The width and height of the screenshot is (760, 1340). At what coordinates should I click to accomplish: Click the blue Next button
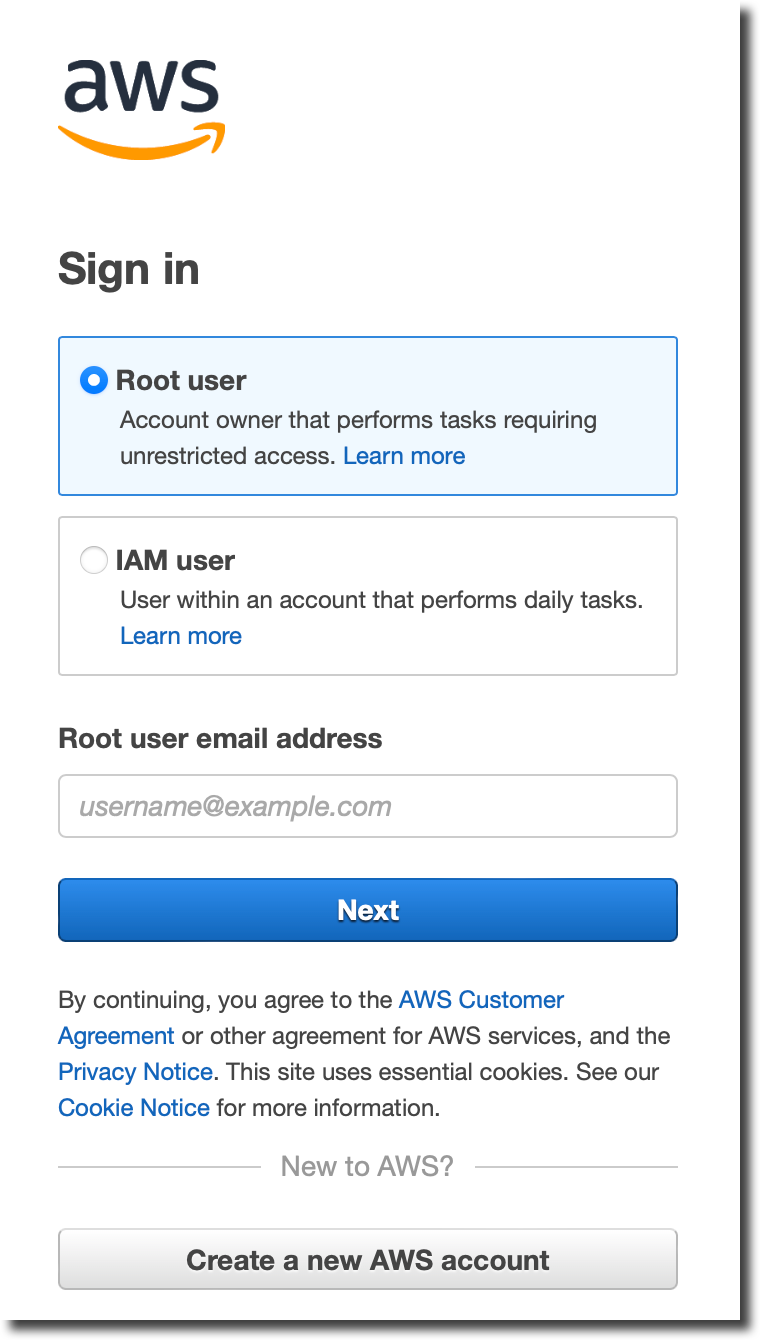coord(368,910)
